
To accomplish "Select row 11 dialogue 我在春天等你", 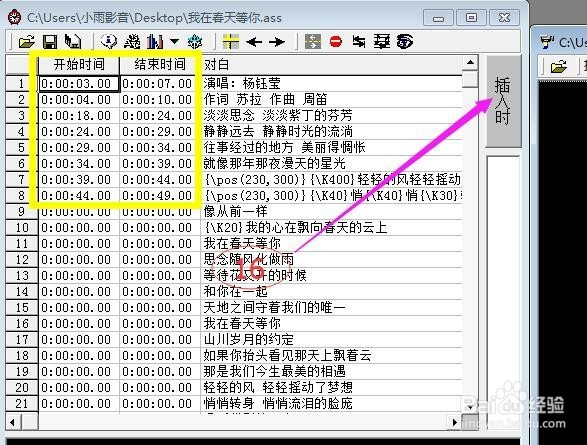I will [332, 244].
